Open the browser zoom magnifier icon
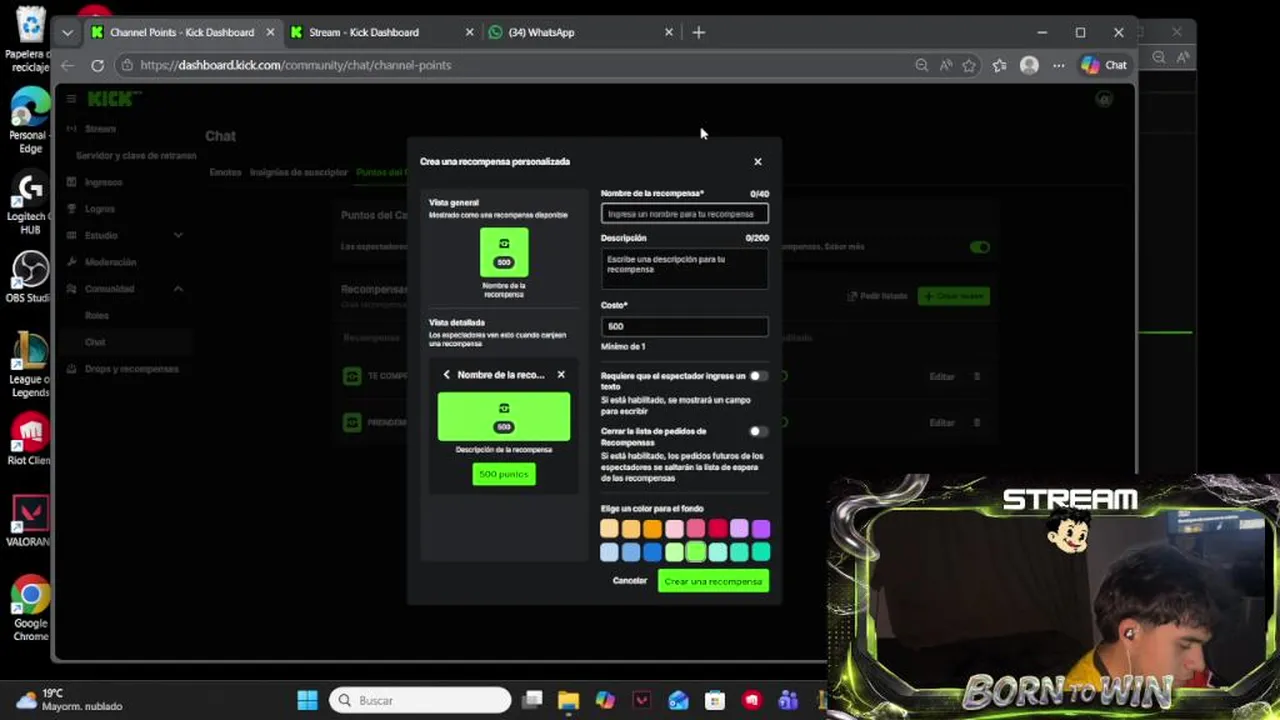This screenshot has width=1280, height=720. pos(921,65)
